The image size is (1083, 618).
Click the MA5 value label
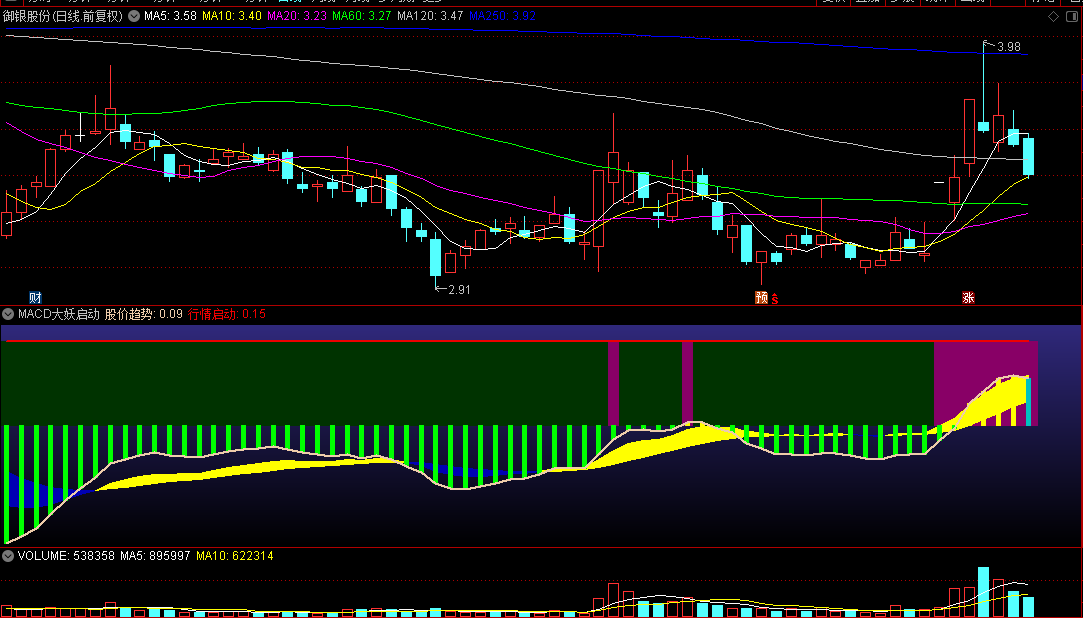coord(169,16)
